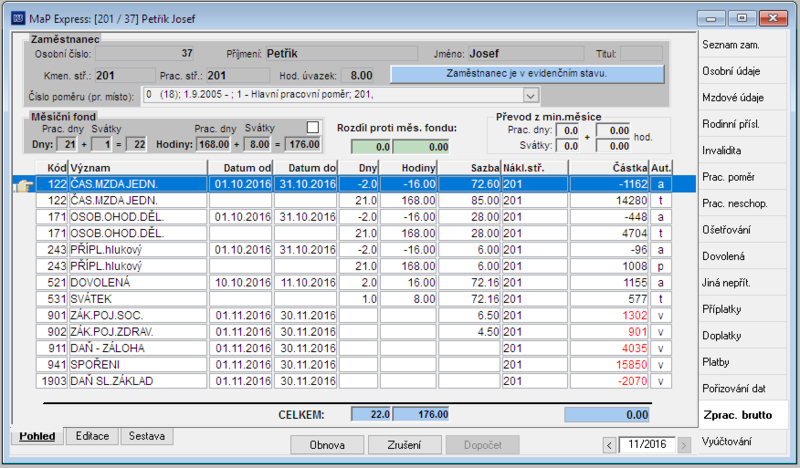The height and width of the screenshot is (468, 800).
Task: Click the period field showing 11/2016
Action: 646,445
